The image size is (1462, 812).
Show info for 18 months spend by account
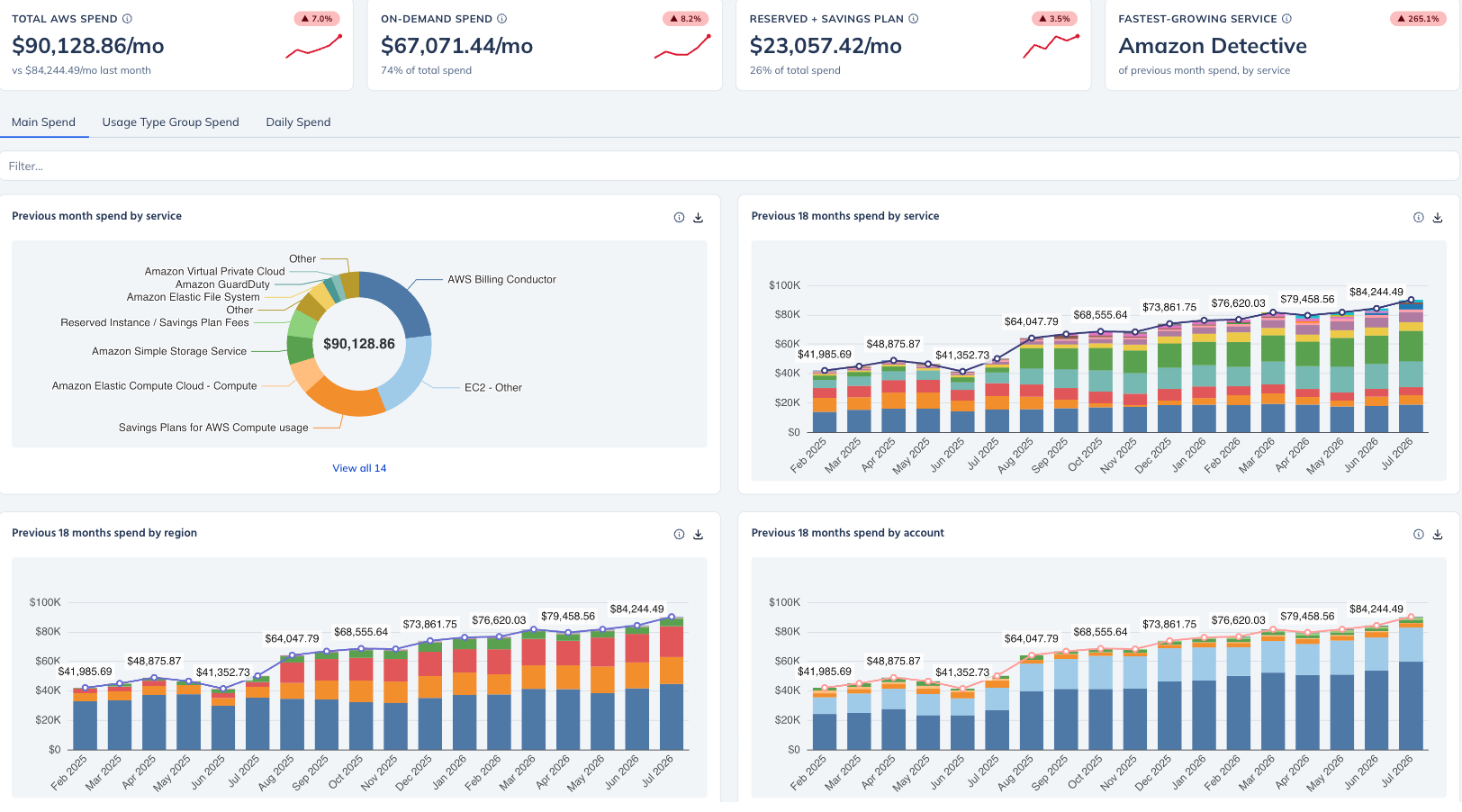point(1418,534)
